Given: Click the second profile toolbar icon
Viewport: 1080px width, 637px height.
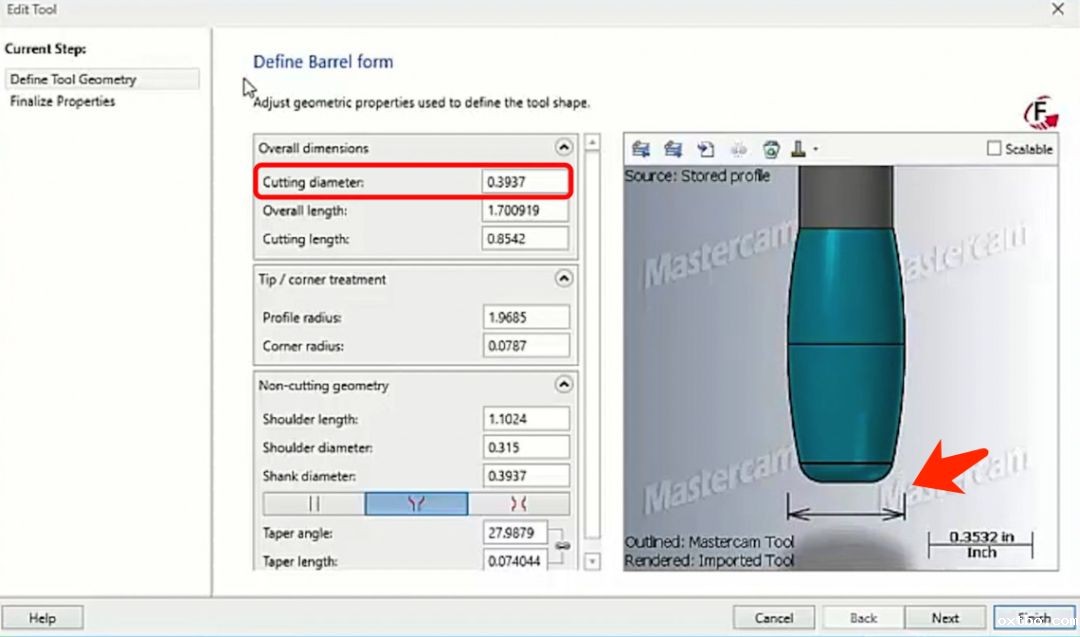Looking at the screenshot, I should 673,149.
